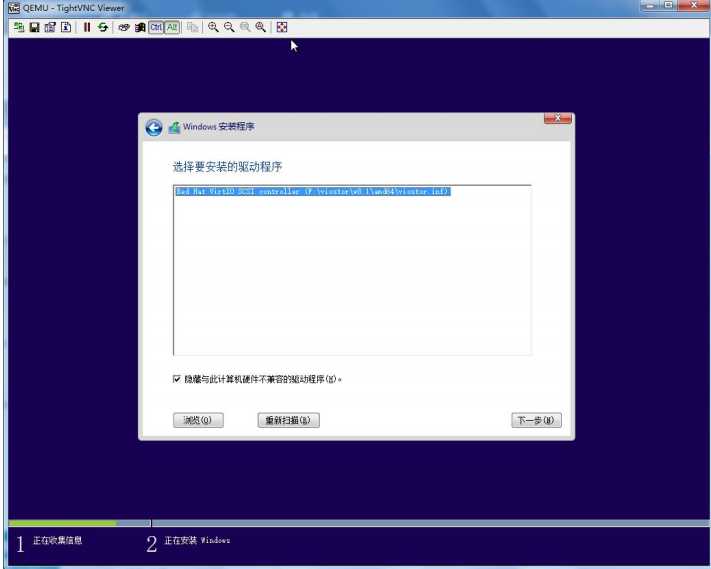Click the 重新扫描(R) rescan button
The width and height of the screenshot is (711, 569).
[x=288, y=420]
